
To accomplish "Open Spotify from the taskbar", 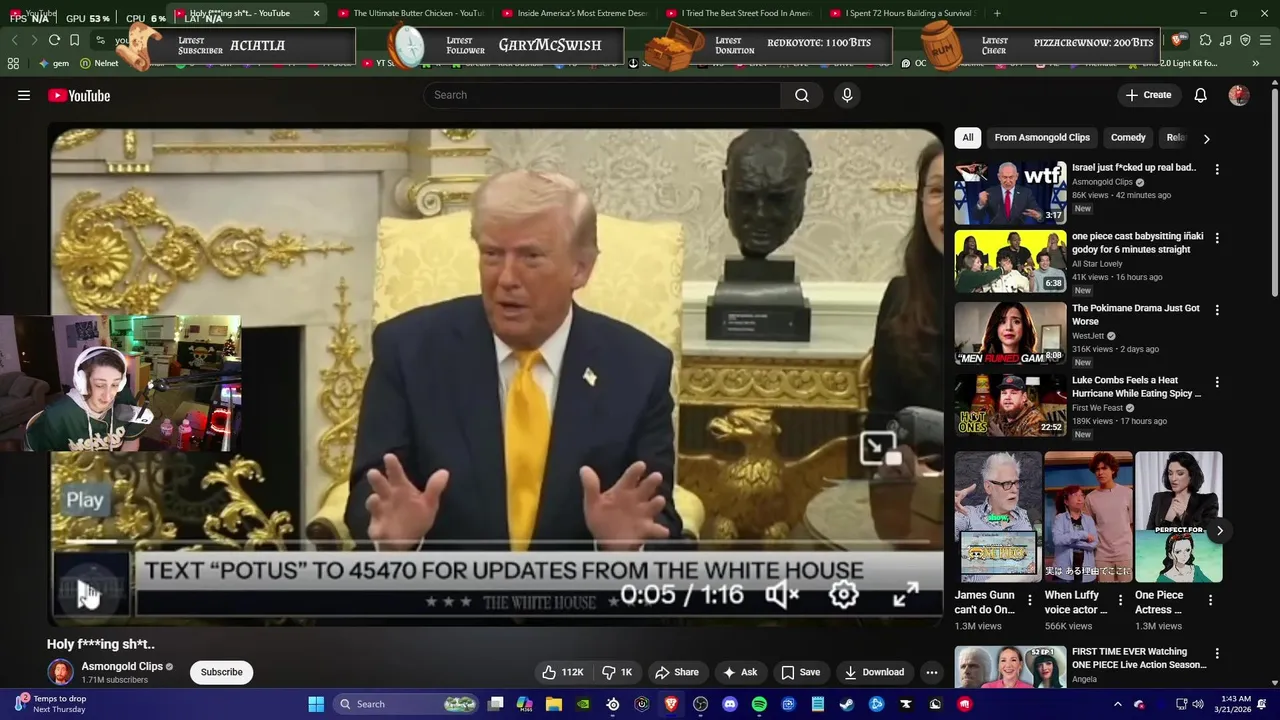I will pyautogui.click(x=759, y=704).
